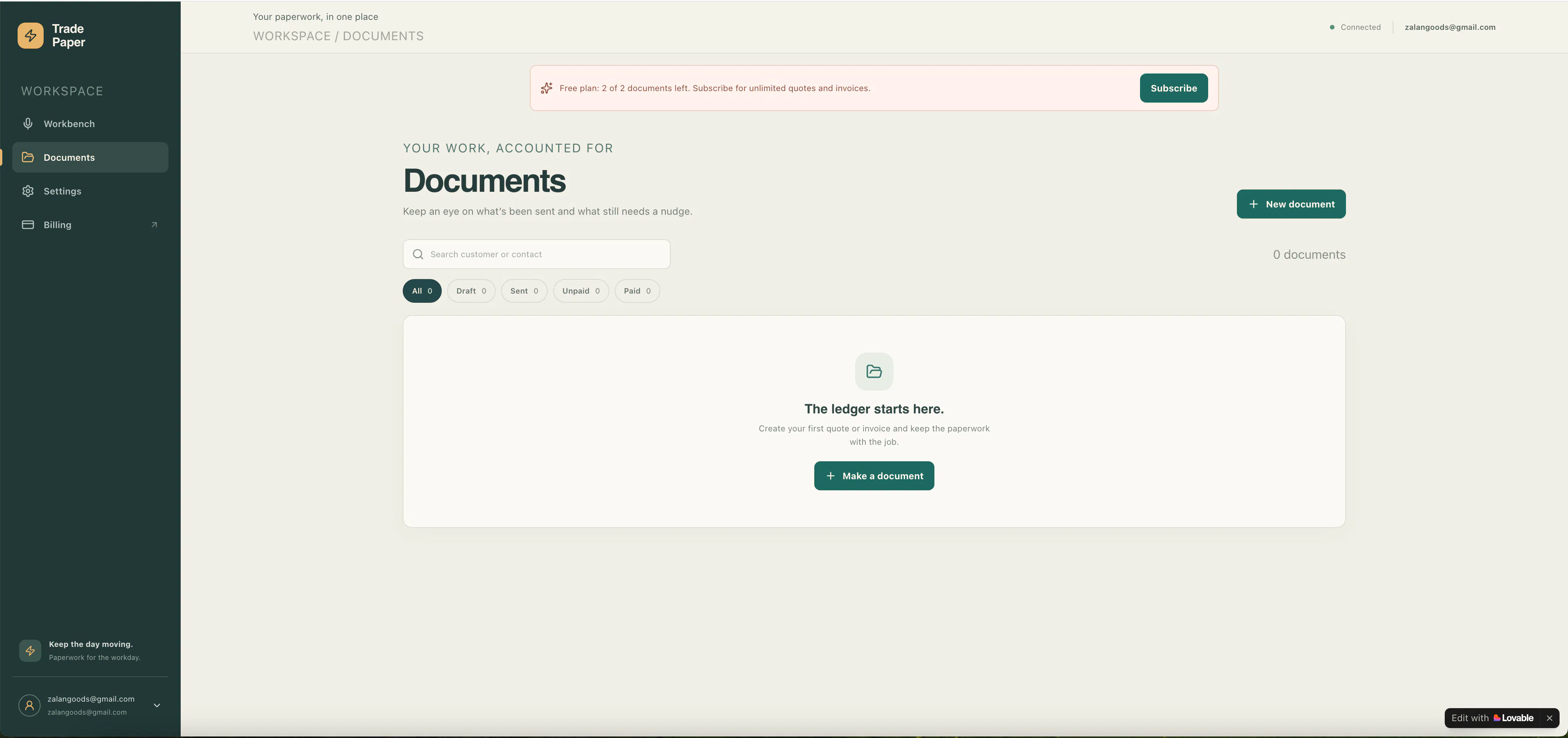Click the "Documents" page heading

click(485, 181)
